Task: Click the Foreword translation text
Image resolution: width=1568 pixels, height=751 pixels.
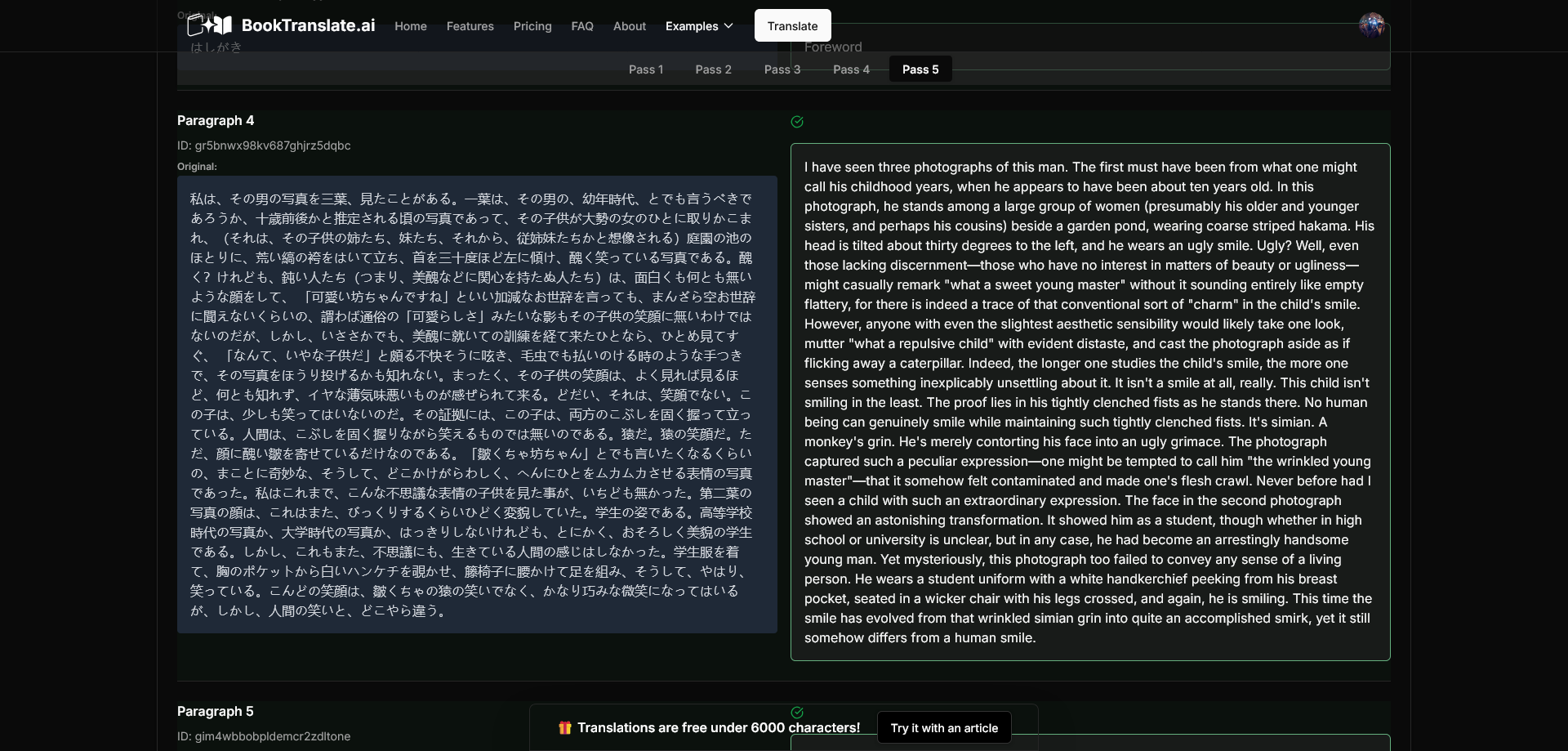Action: pyautogui.click(x=833, y=47)
